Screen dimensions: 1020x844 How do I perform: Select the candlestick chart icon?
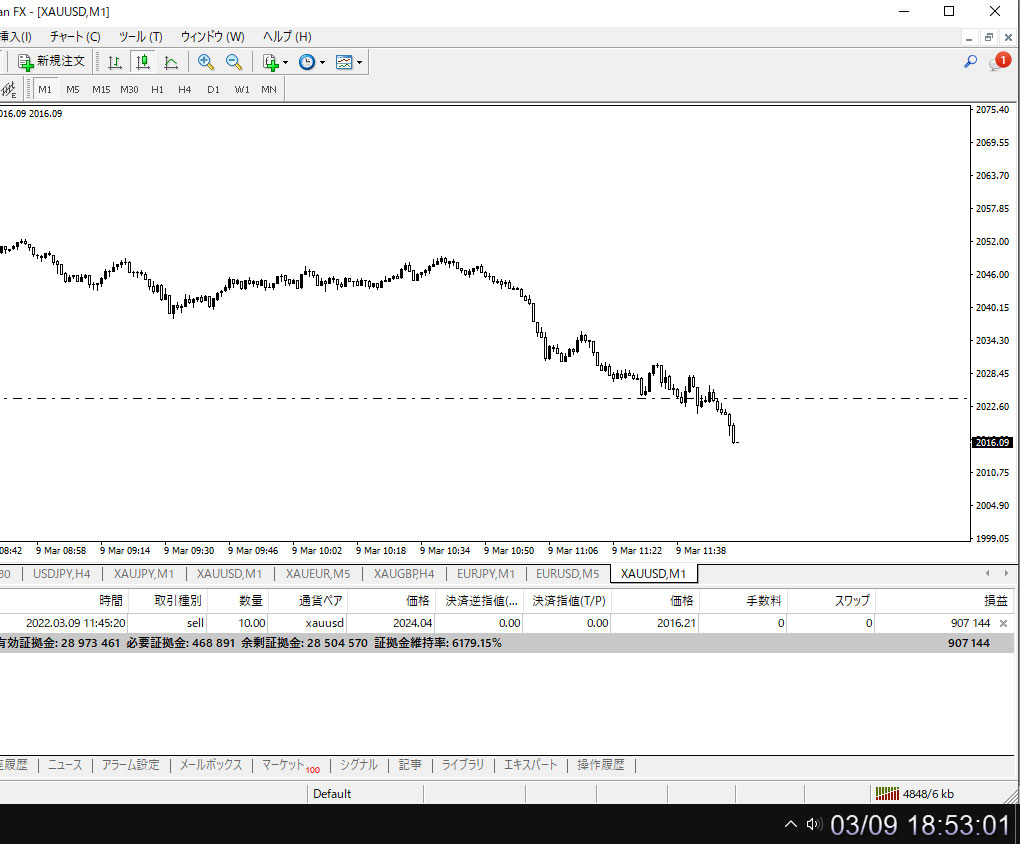[143, 62]
